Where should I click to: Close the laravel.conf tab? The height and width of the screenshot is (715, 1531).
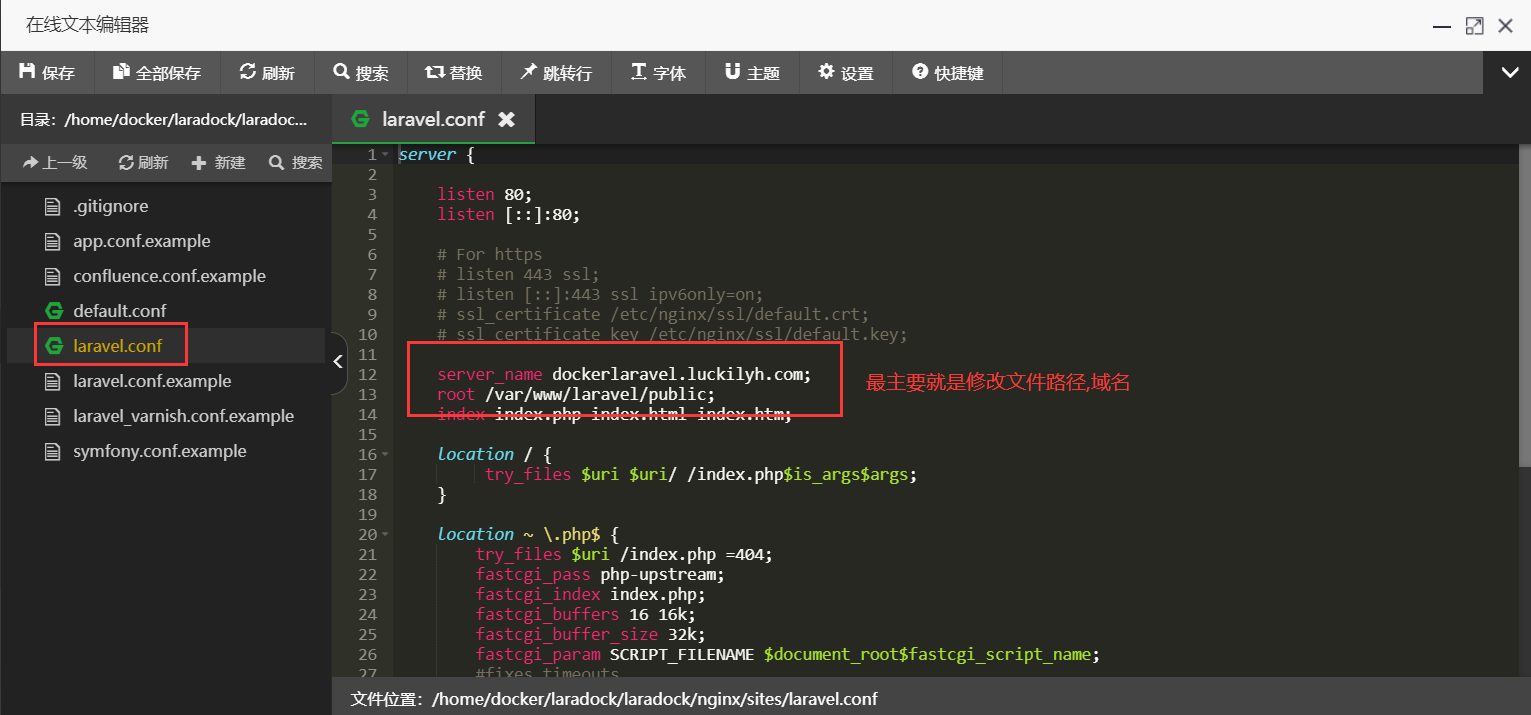tap(507, 120)
